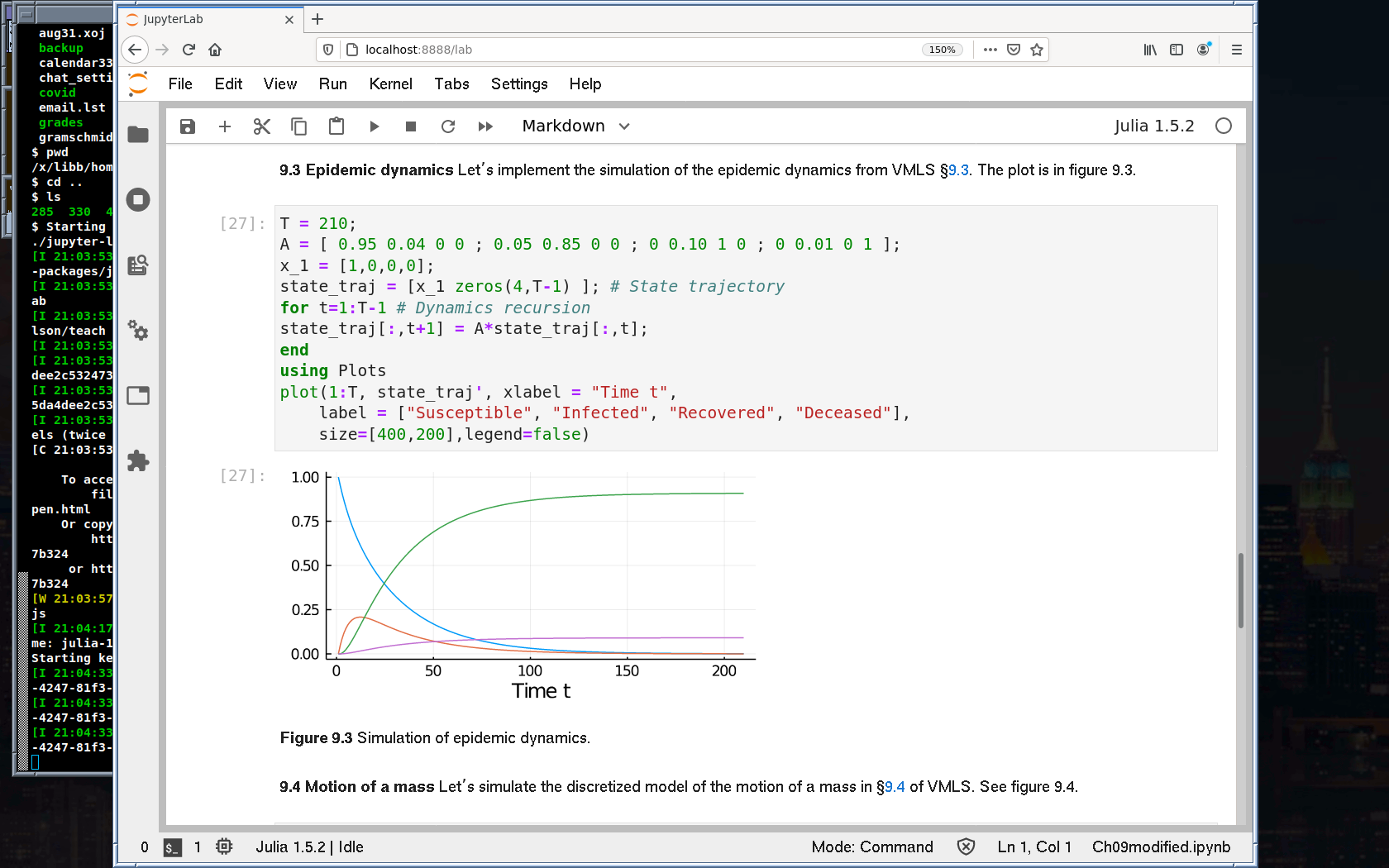
Task: Save the notebook with the disk icon
Action: pyautogui.click(x=188, y=126)
